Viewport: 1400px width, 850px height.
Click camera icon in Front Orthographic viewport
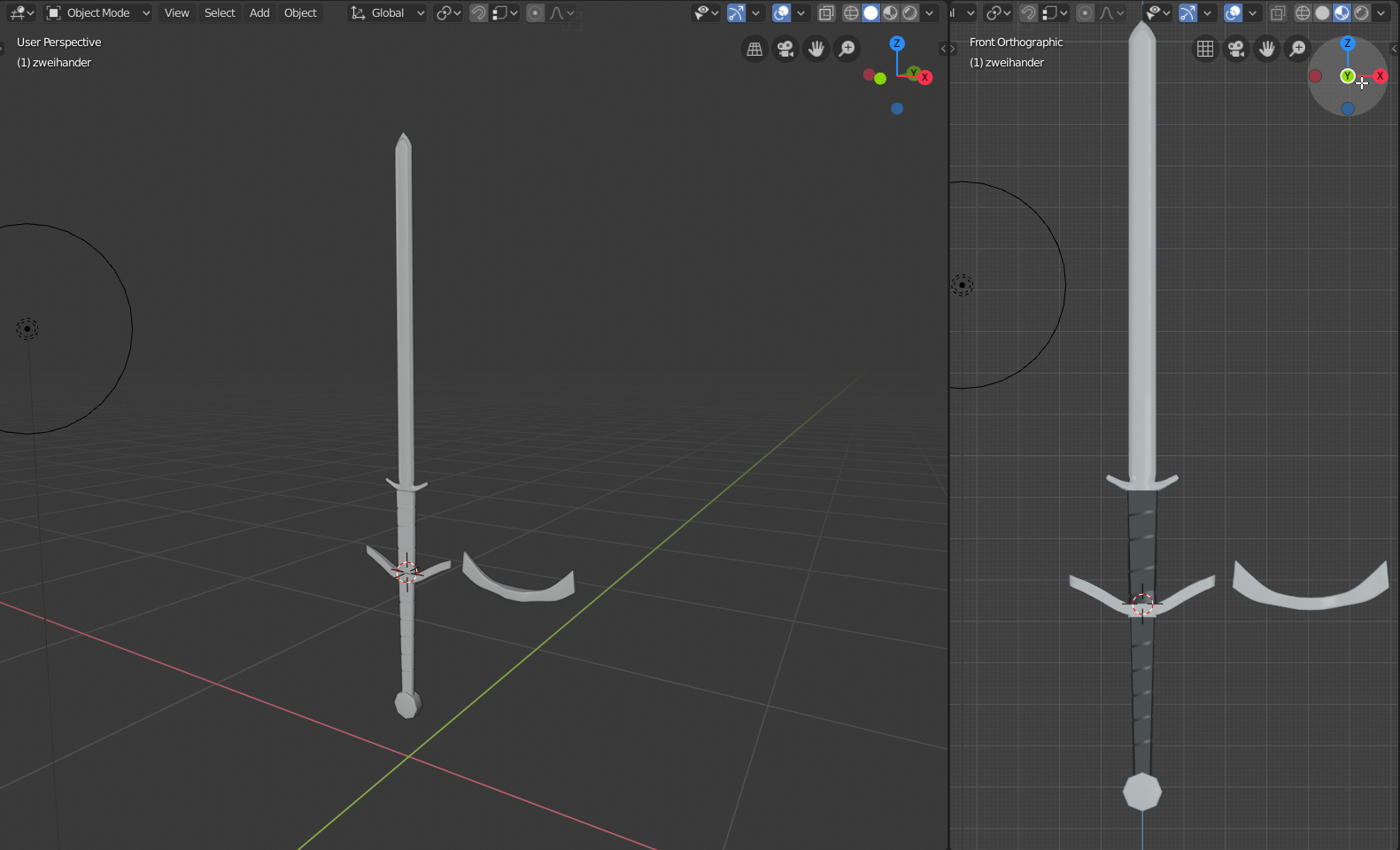tap(1236, 49)
